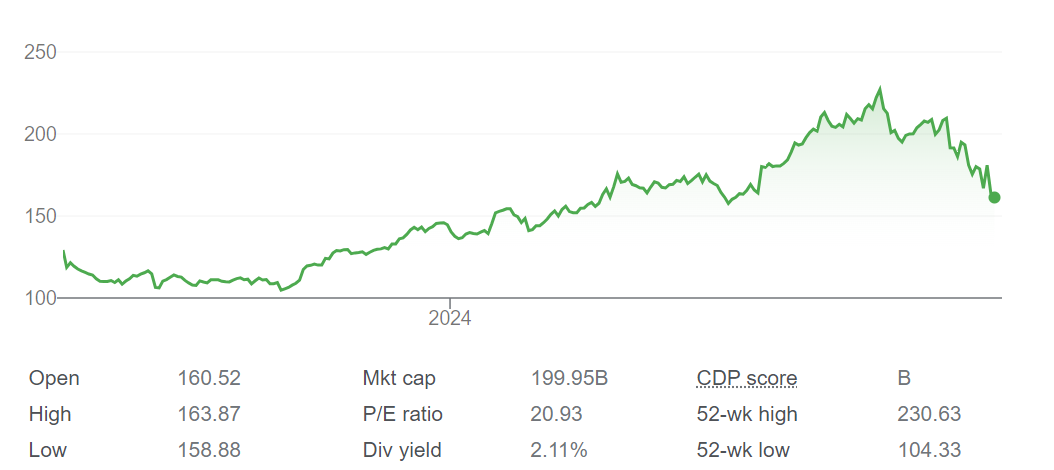Viewport: 1054px width, 470px height.
Task: Click the CDP score underlined label
Action: [747, 378]
